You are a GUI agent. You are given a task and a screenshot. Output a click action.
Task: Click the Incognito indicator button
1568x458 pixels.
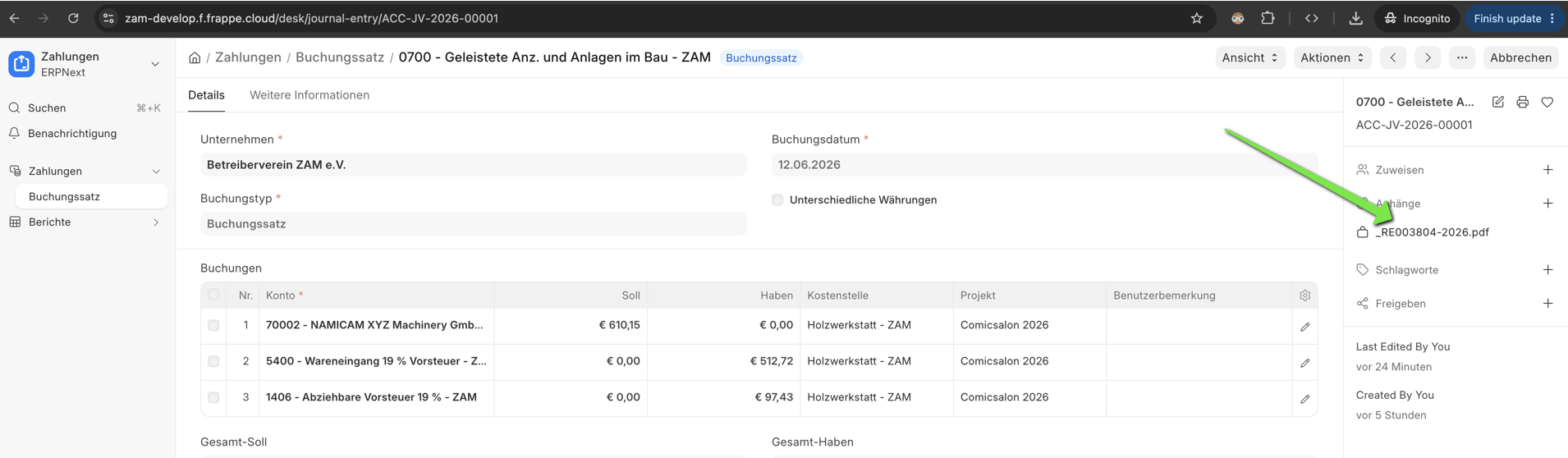1417,18
